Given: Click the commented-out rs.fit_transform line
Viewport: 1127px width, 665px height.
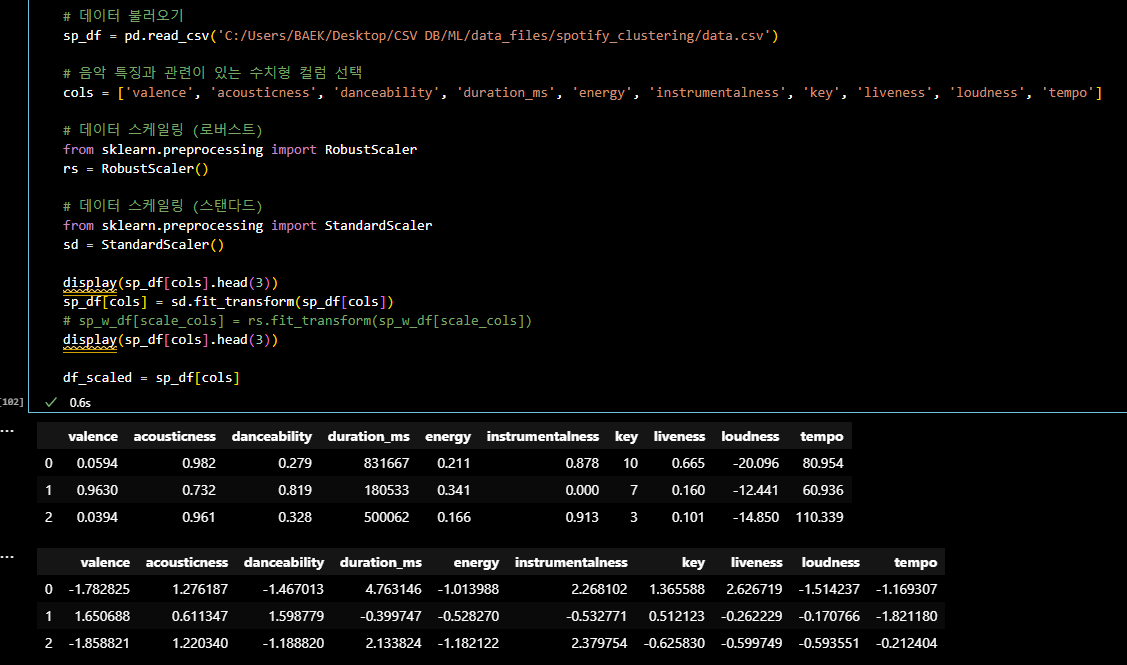Looking at the screenshot, I should [298, 321].
